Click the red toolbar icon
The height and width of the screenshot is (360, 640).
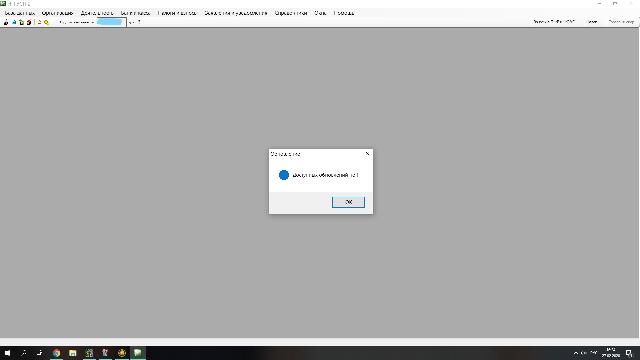tap(29, 22)
